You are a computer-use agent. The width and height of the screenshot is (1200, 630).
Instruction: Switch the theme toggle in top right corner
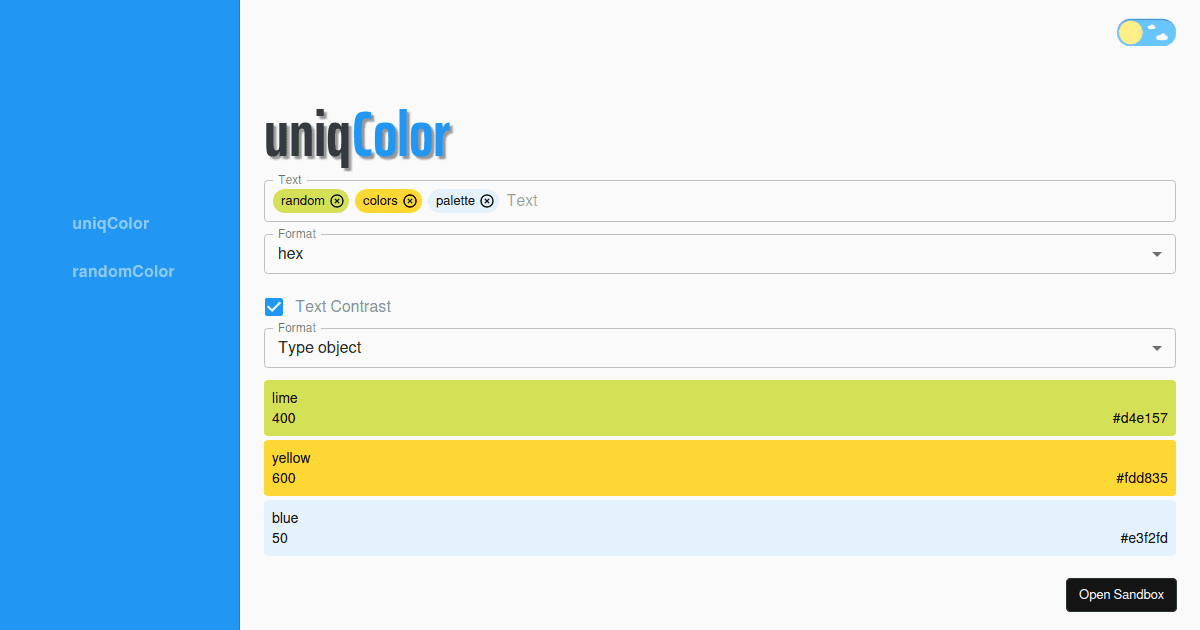[x=1146, y=32]
